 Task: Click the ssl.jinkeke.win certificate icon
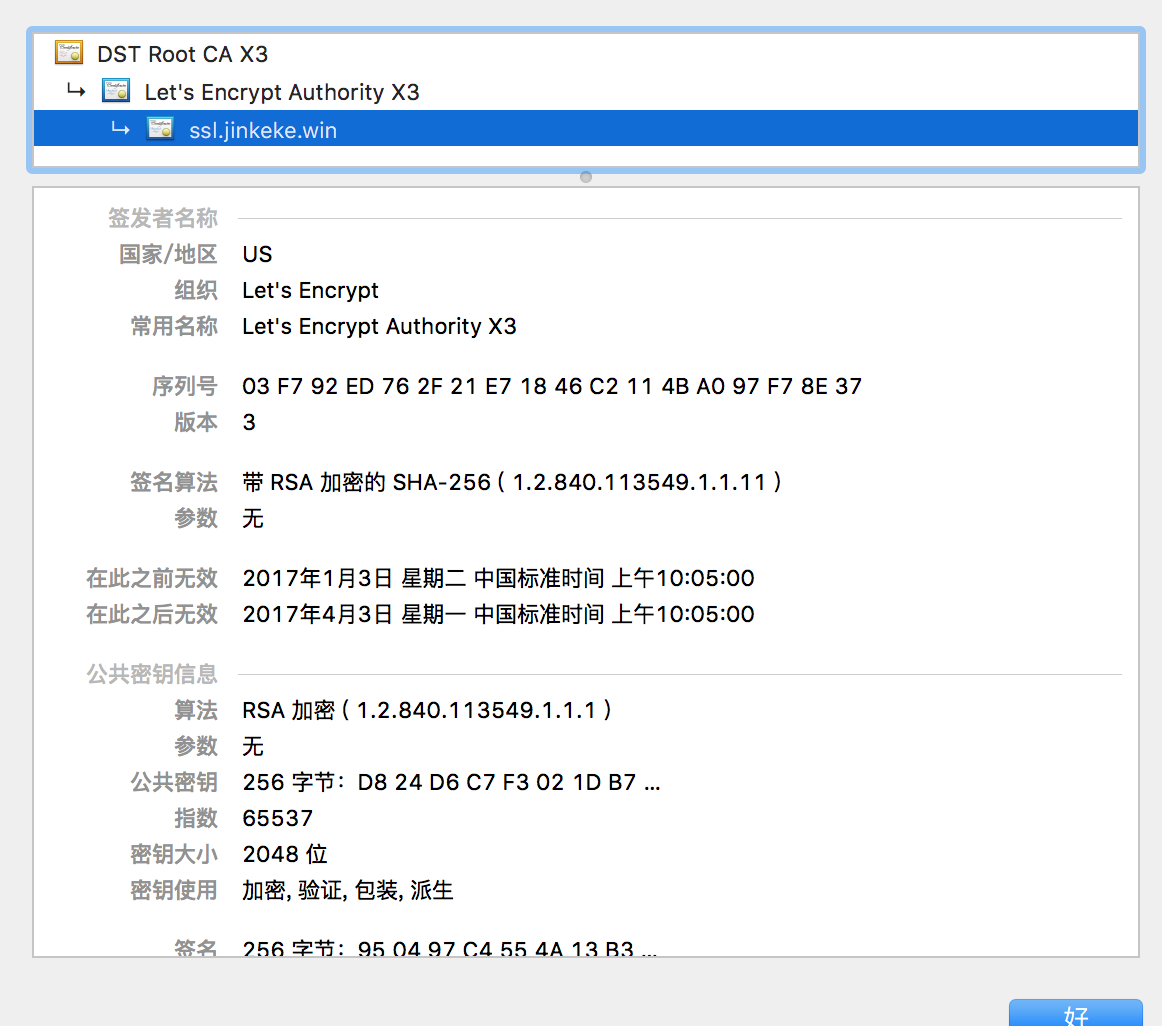pyautogui.click(x=160, y=129)
